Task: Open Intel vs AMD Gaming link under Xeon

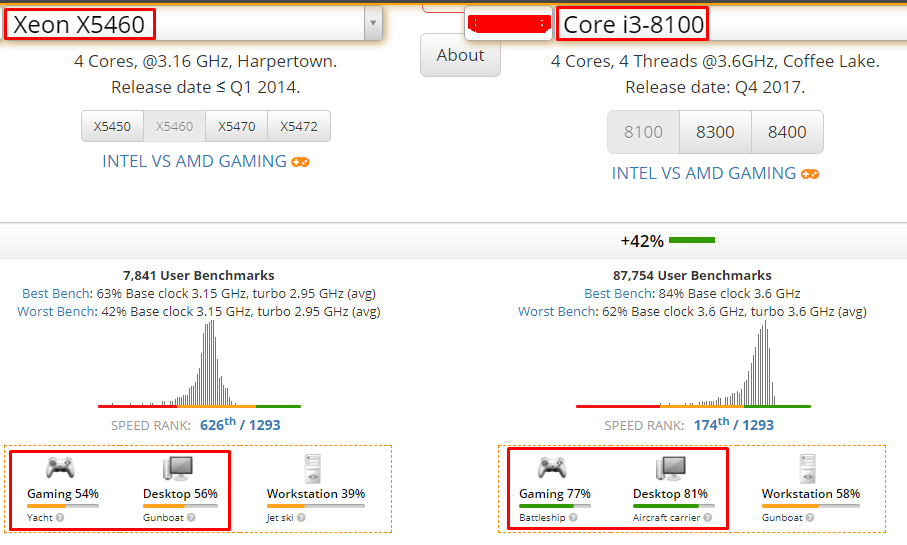Action: pyautogui.click(x=194, y=161)
